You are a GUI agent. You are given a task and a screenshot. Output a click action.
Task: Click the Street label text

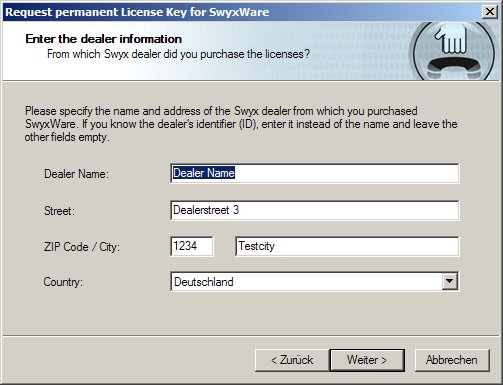(x=59, y=211)
